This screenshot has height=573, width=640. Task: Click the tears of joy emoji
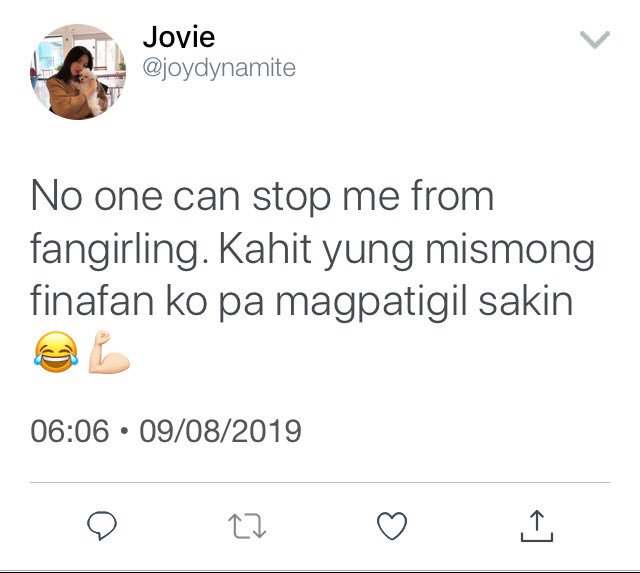coord(56,352)
